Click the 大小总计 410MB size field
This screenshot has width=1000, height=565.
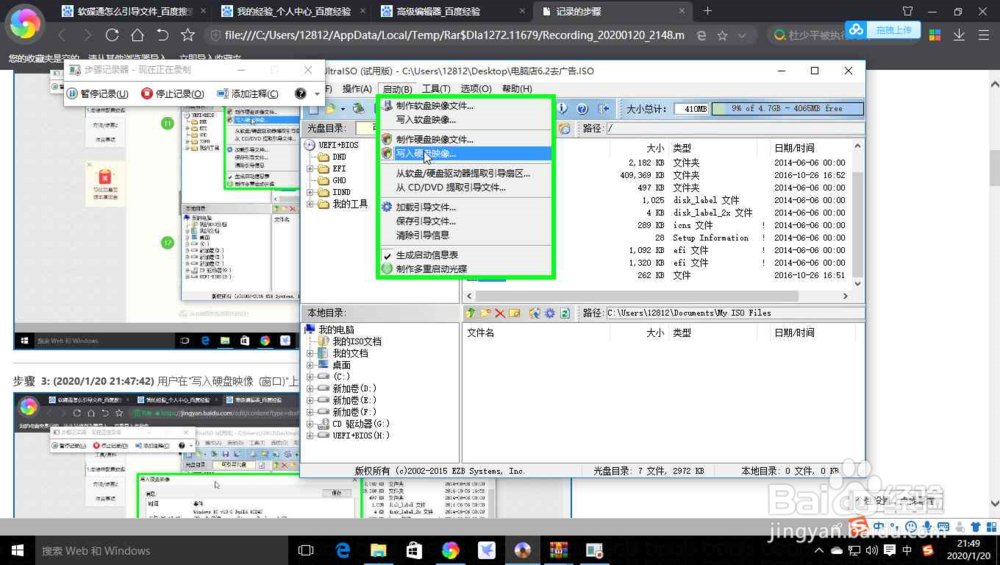[x=692, y=109]
